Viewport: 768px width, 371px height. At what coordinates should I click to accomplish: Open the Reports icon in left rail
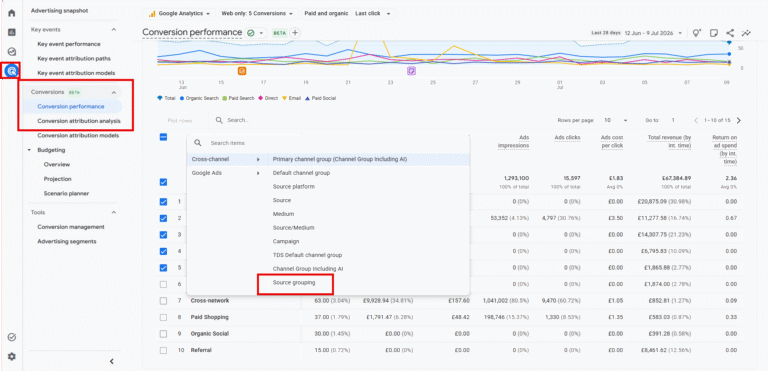pos(12,32)
